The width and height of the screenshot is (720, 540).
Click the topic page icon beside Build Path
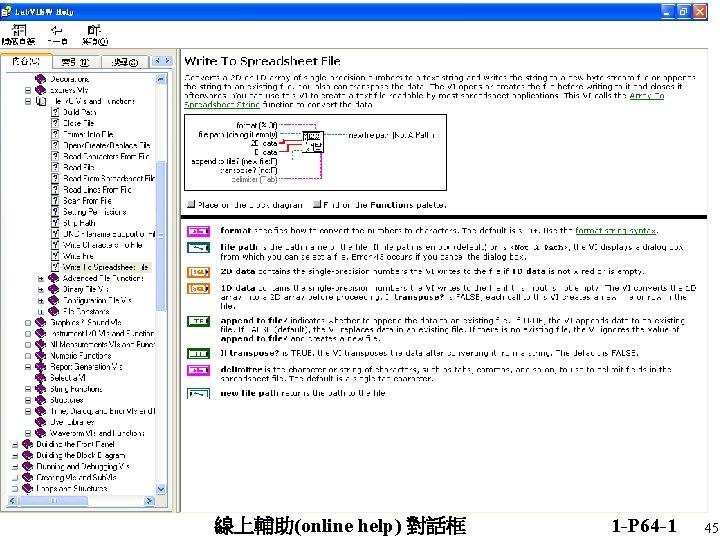pos(55,112)
